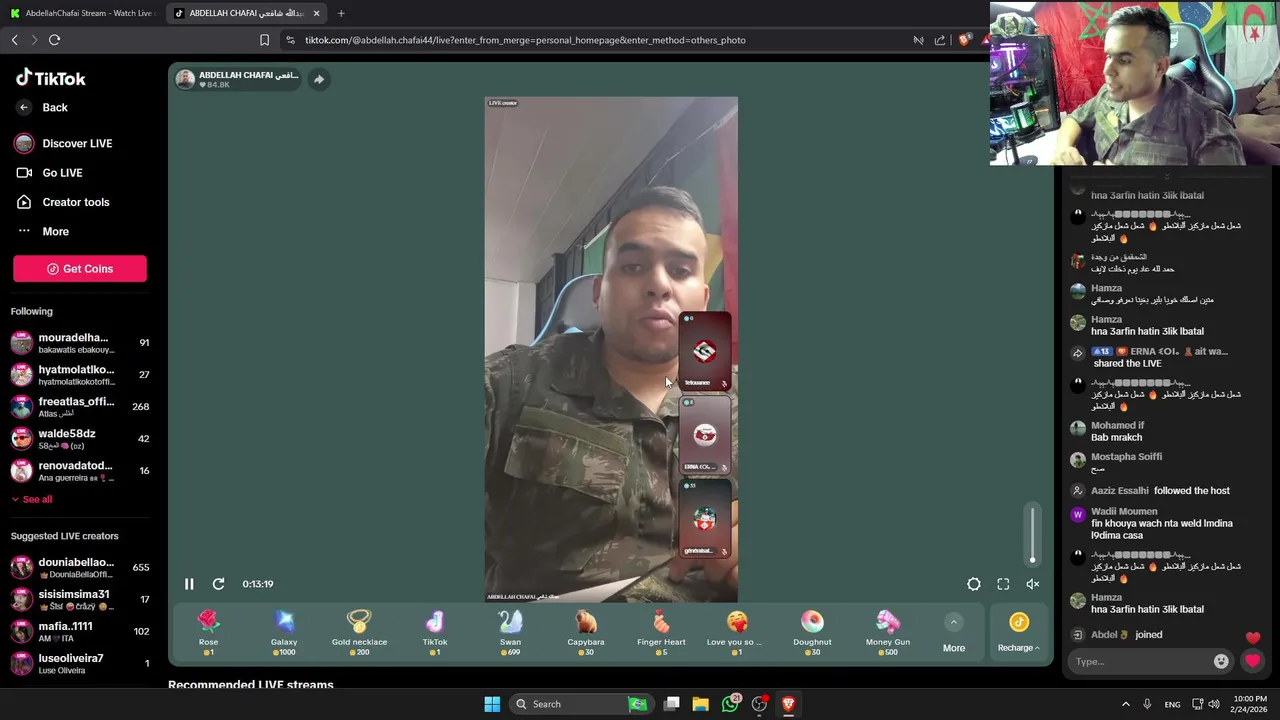Open Discover LIVE
This screenshot has height=720, width=1280.
tap(63, 143)
